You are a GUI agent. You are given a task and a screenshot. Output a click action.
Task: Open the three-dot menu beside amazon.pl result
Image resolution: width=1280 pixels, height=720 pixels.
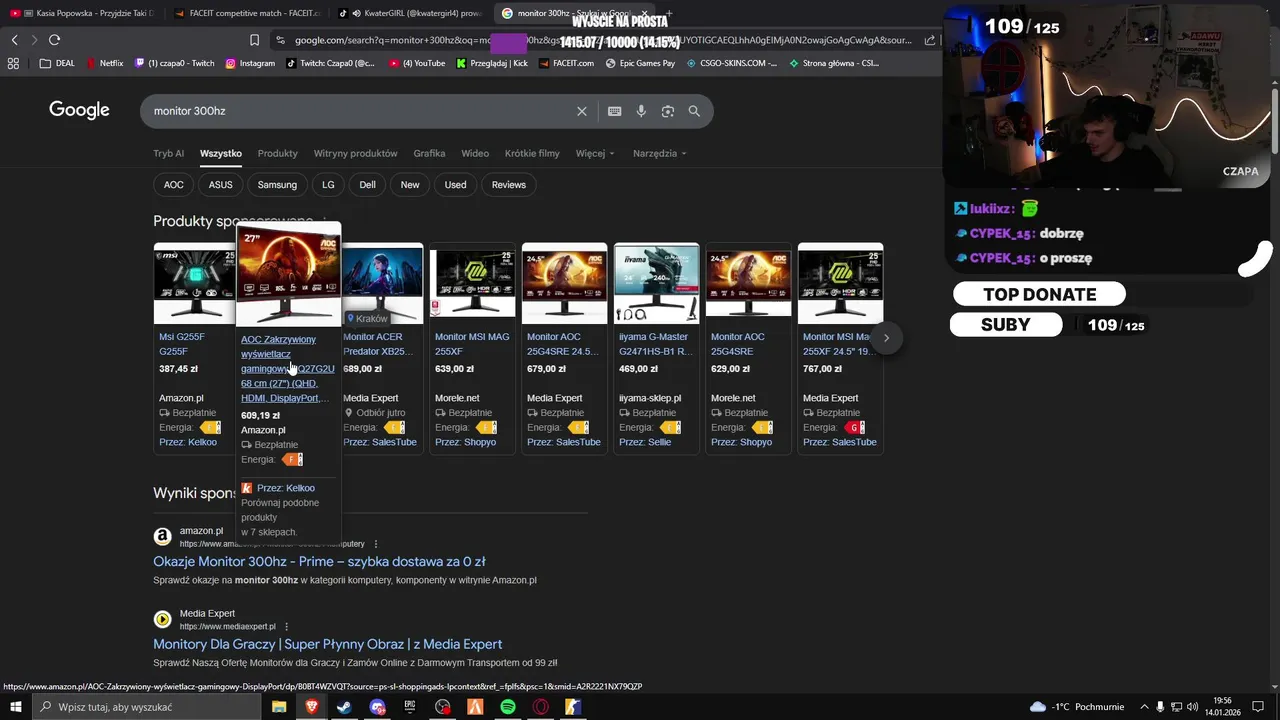pyautogui.click(x=376, y=544)
